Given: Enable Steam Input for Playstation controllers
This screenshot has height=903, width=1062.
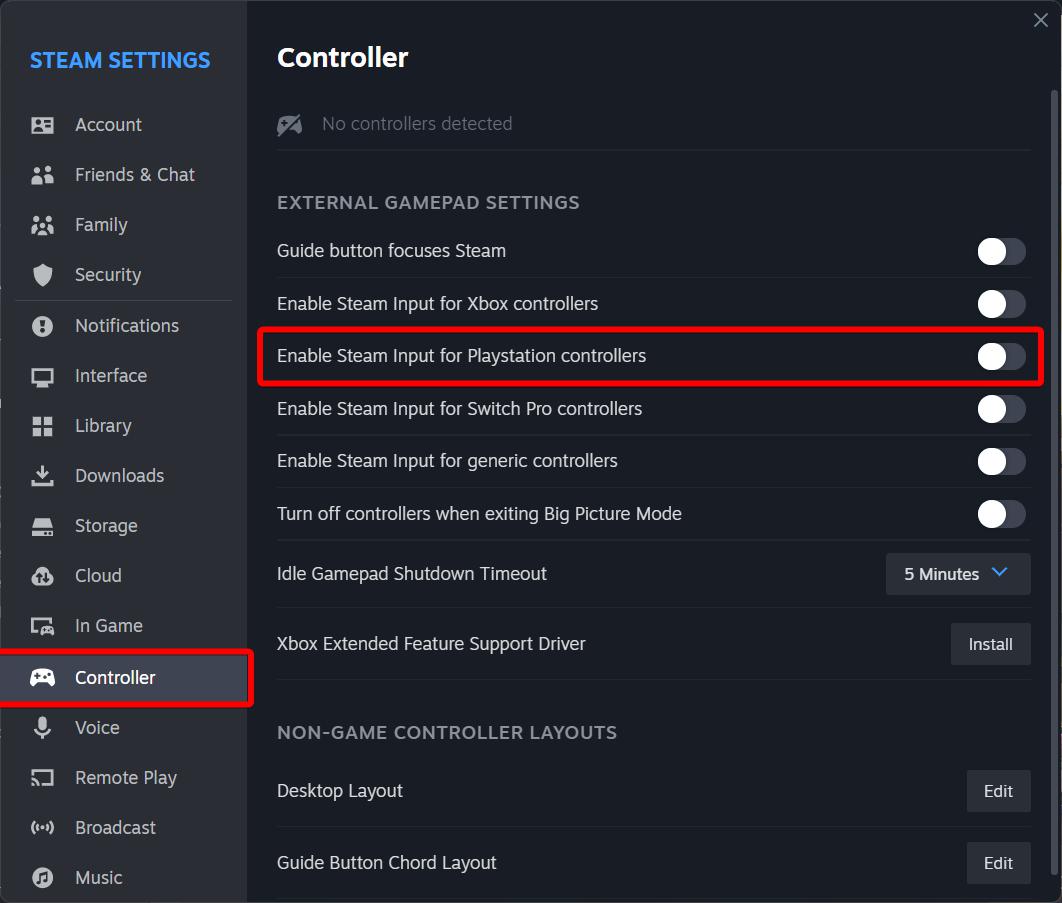Looking at the screenshot, I should pyautogui.click(x=1001, y=356).
